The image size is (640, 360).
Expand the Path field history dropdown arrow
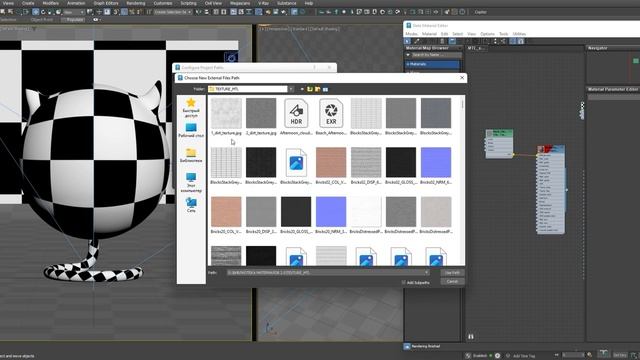(x=427, y=272)
